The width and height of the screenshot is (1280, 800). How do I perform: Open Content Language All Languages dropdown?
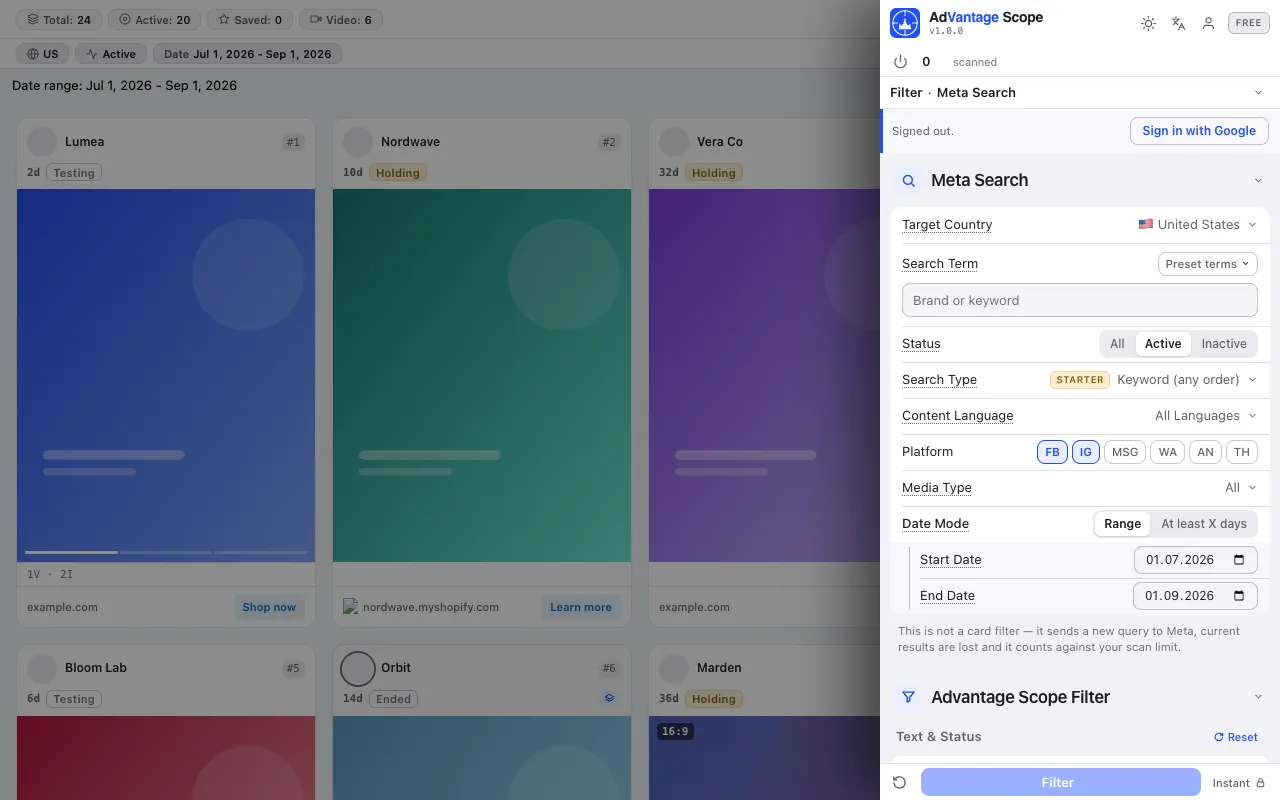pos(1206,416)
